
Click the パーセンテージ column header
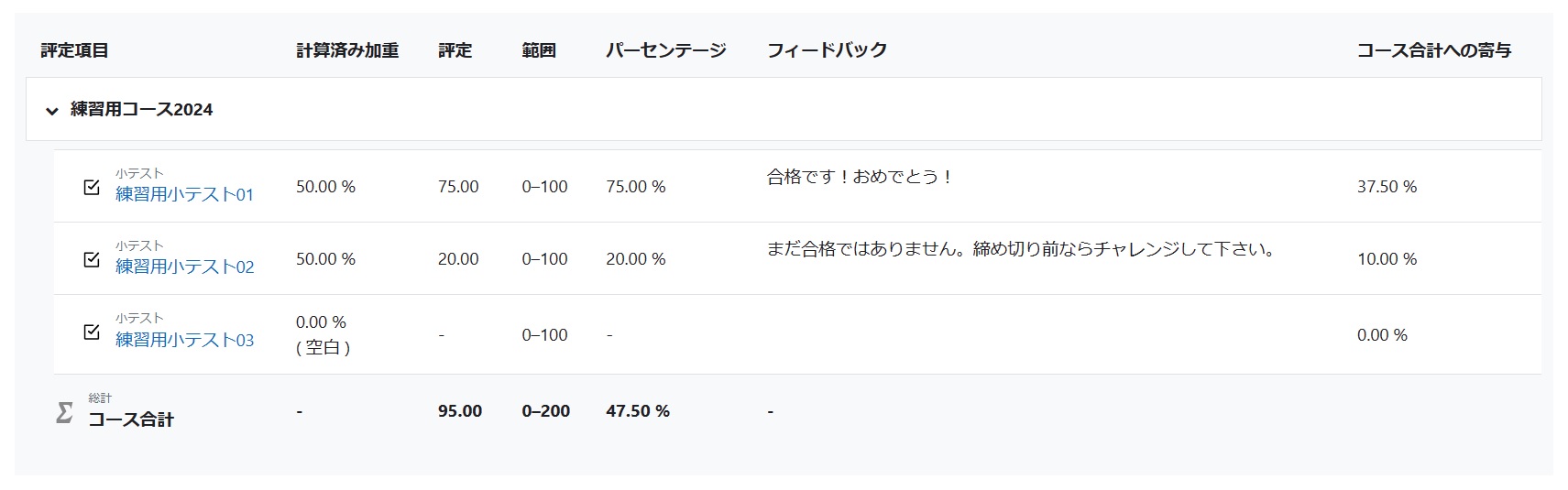tap(666, 50)
